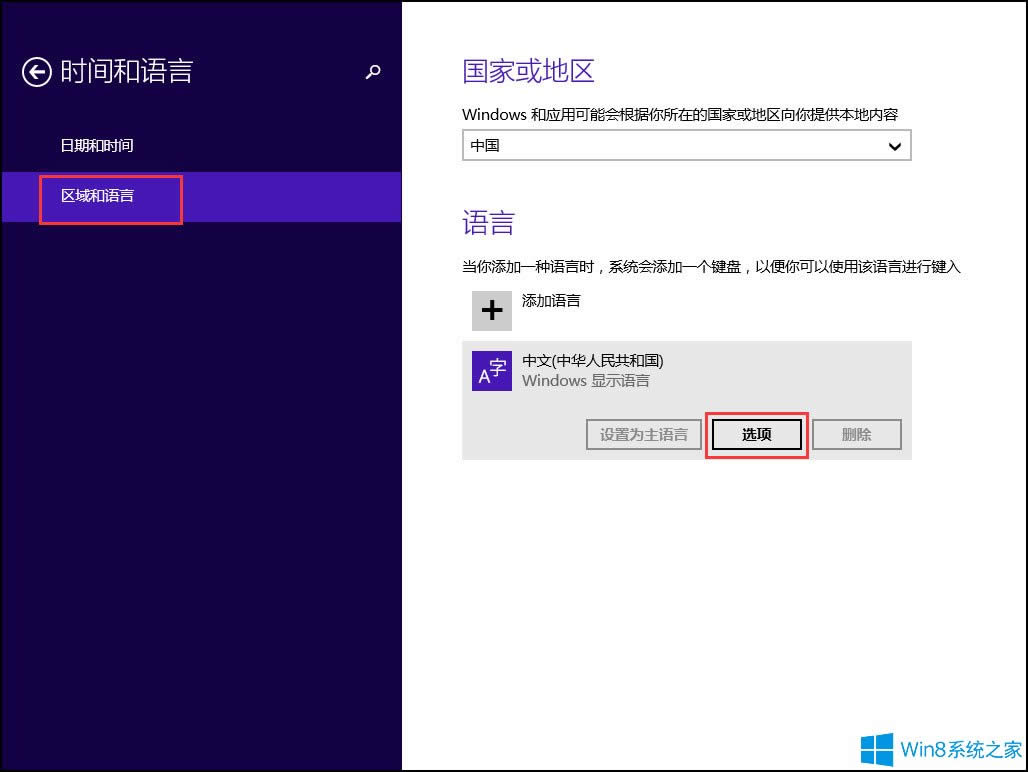Click the 删除 button
Viewport: 1028px width, 772px height.
pyautogui.click(x=858, y=434)
